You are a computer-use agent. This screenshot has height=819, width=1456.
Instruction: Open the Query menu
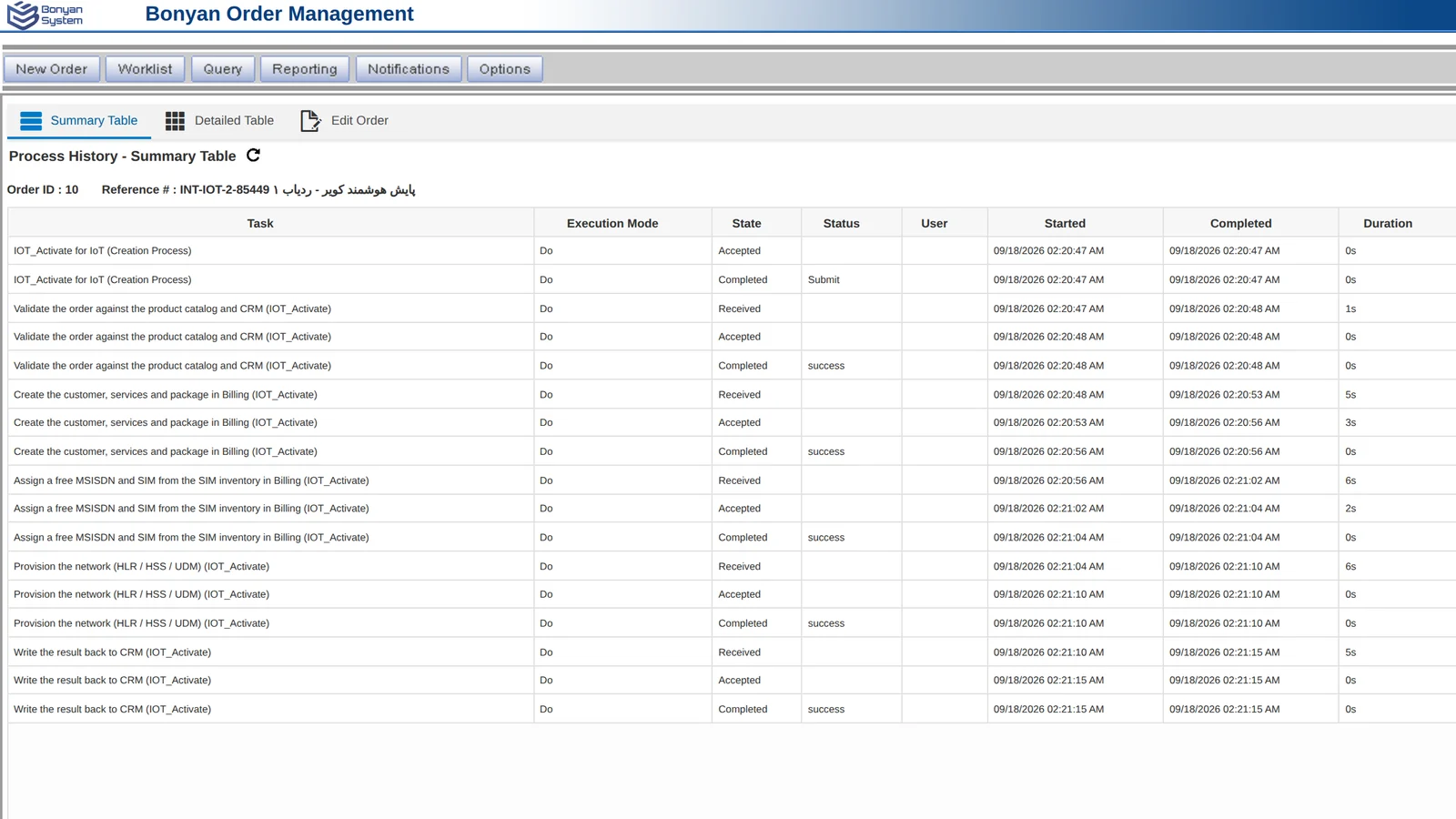[223, 69]
